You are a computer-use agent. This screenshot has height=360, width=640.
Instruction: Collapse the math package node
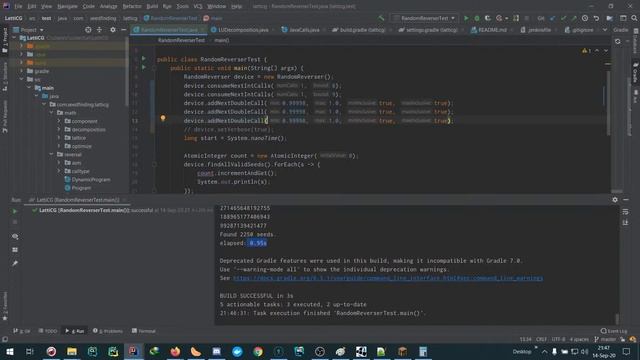pos(52,113)
